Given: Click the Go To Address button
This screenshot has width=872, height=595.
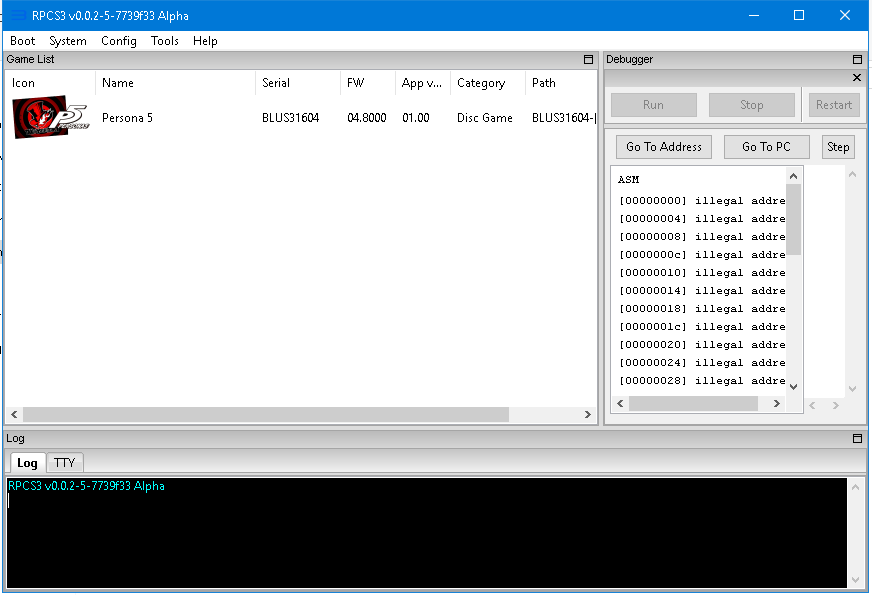Looking at the screenshot, I should click(663, 147).
